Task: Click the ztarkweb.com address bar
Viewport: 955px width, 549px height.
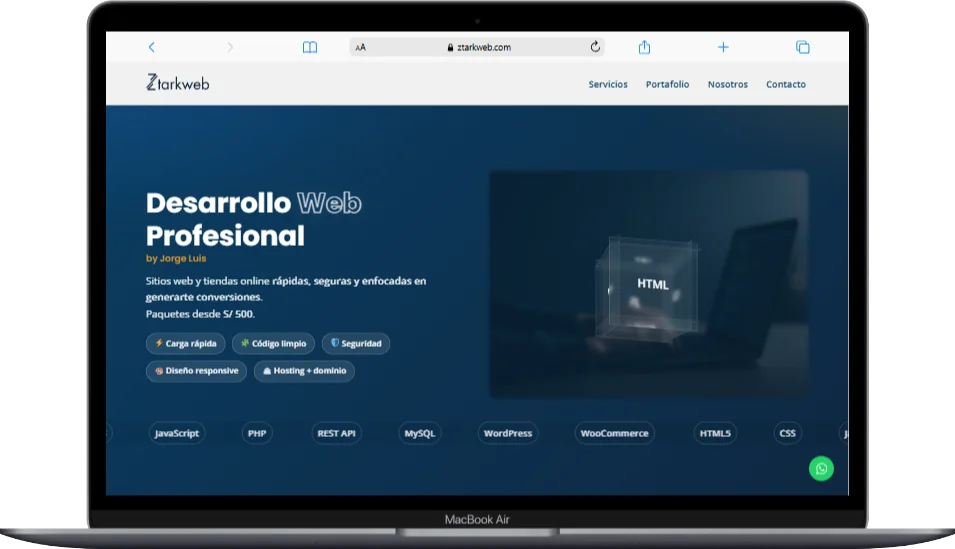Action: pos(477,47)
